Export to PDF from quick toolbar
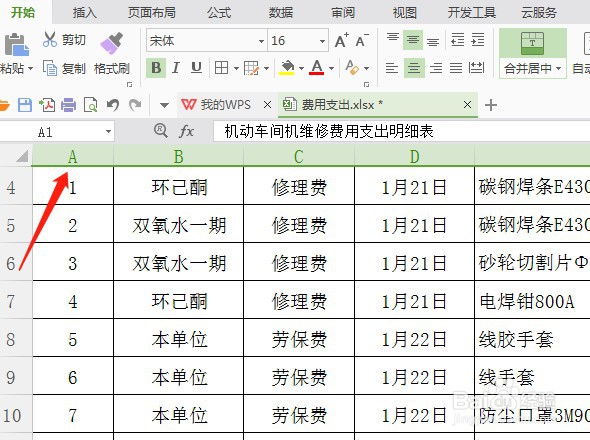This screenshot has height=440, width=590. [47, 105]
